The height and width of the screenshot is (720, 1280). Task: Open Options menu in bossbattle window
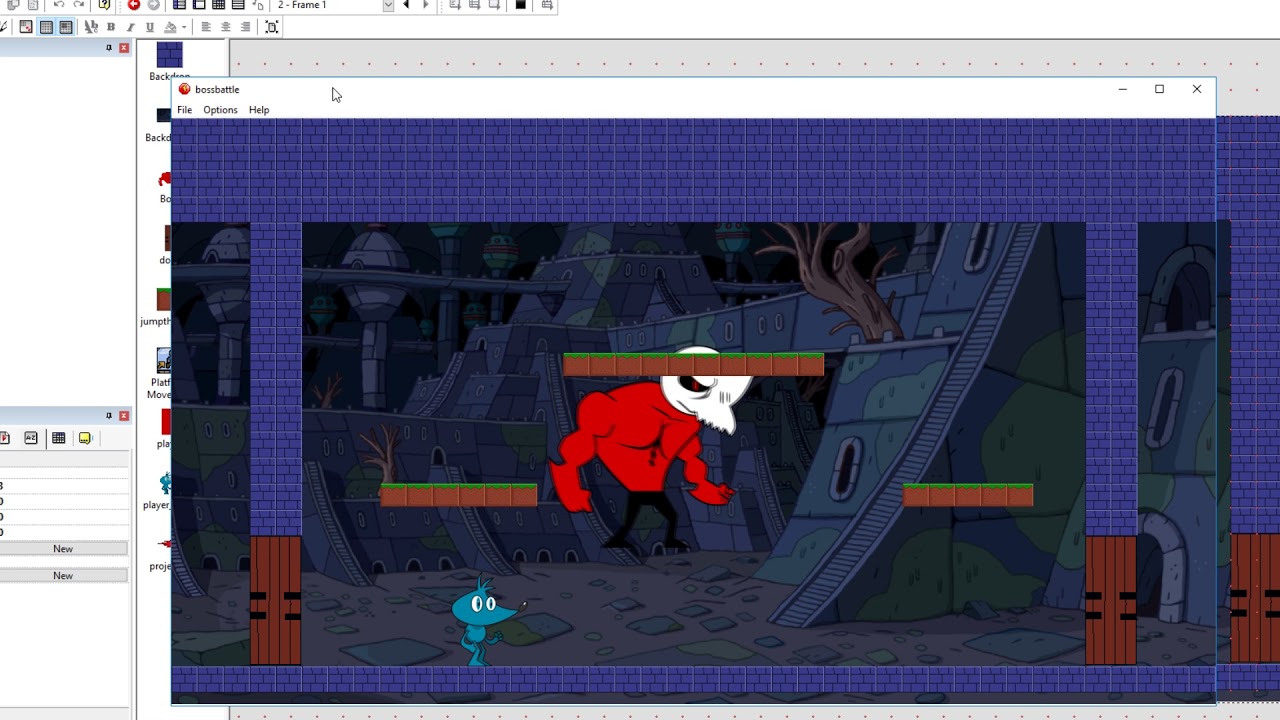tap(220, 110)
